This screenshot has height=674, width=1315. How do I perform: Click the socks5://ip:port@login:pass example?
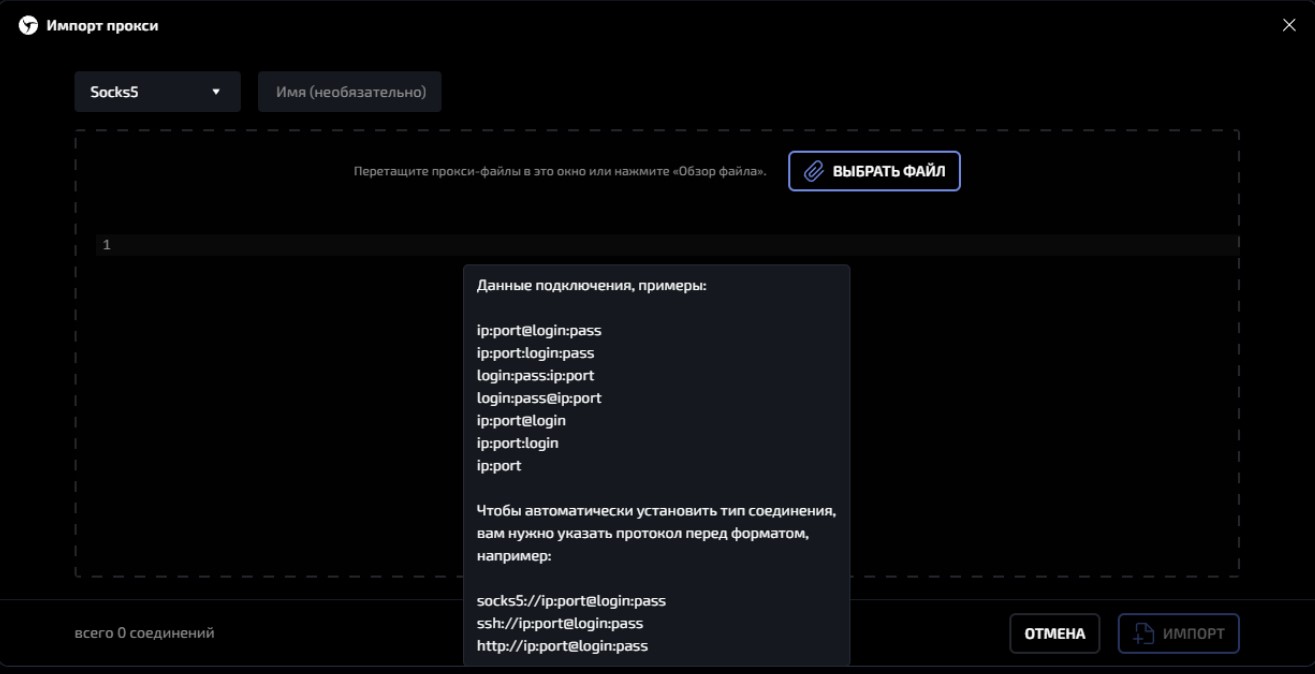click(571, 601)
